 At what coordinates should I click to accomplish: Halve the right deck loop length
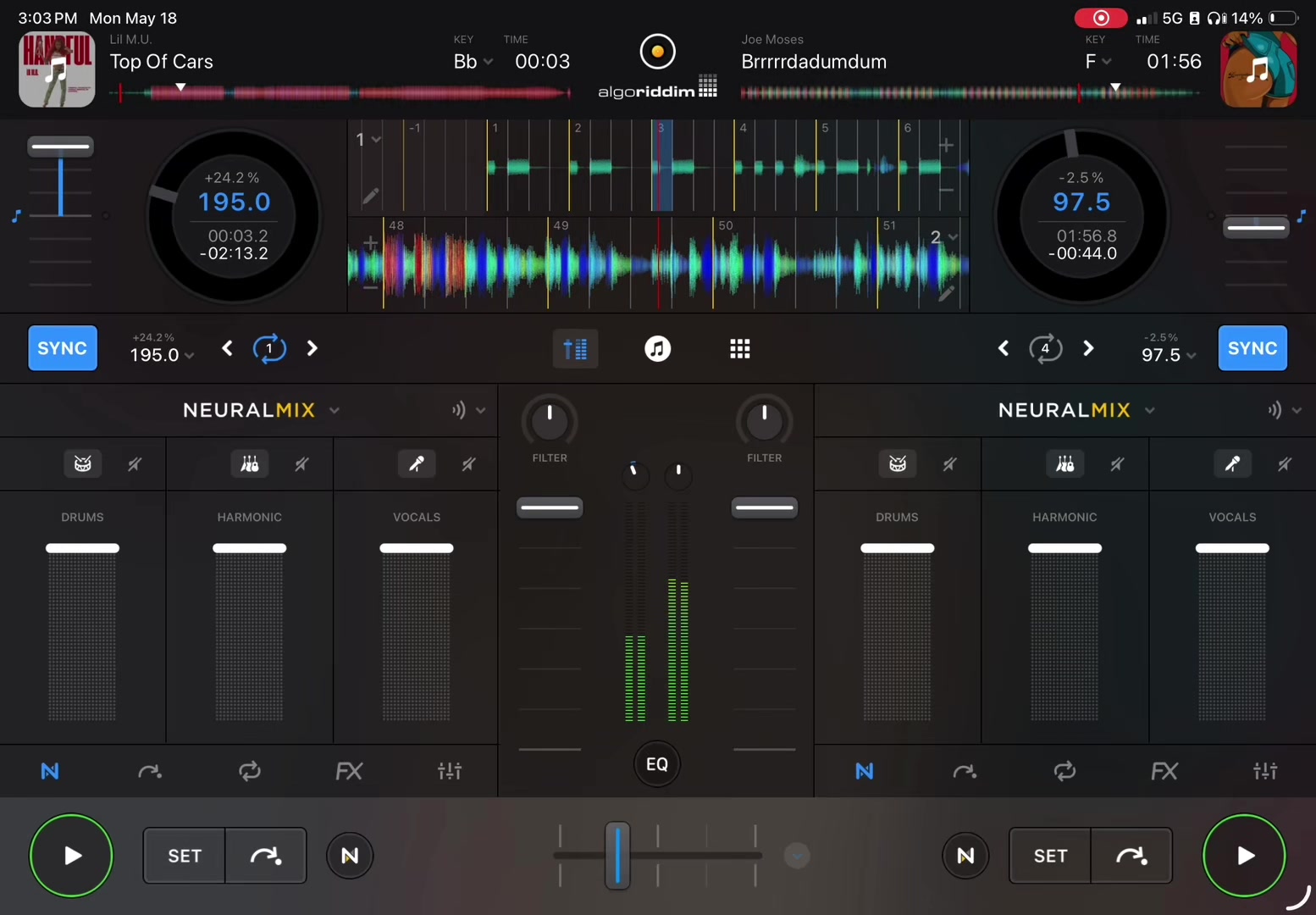pyautogui.click(x=1004, y=348)
